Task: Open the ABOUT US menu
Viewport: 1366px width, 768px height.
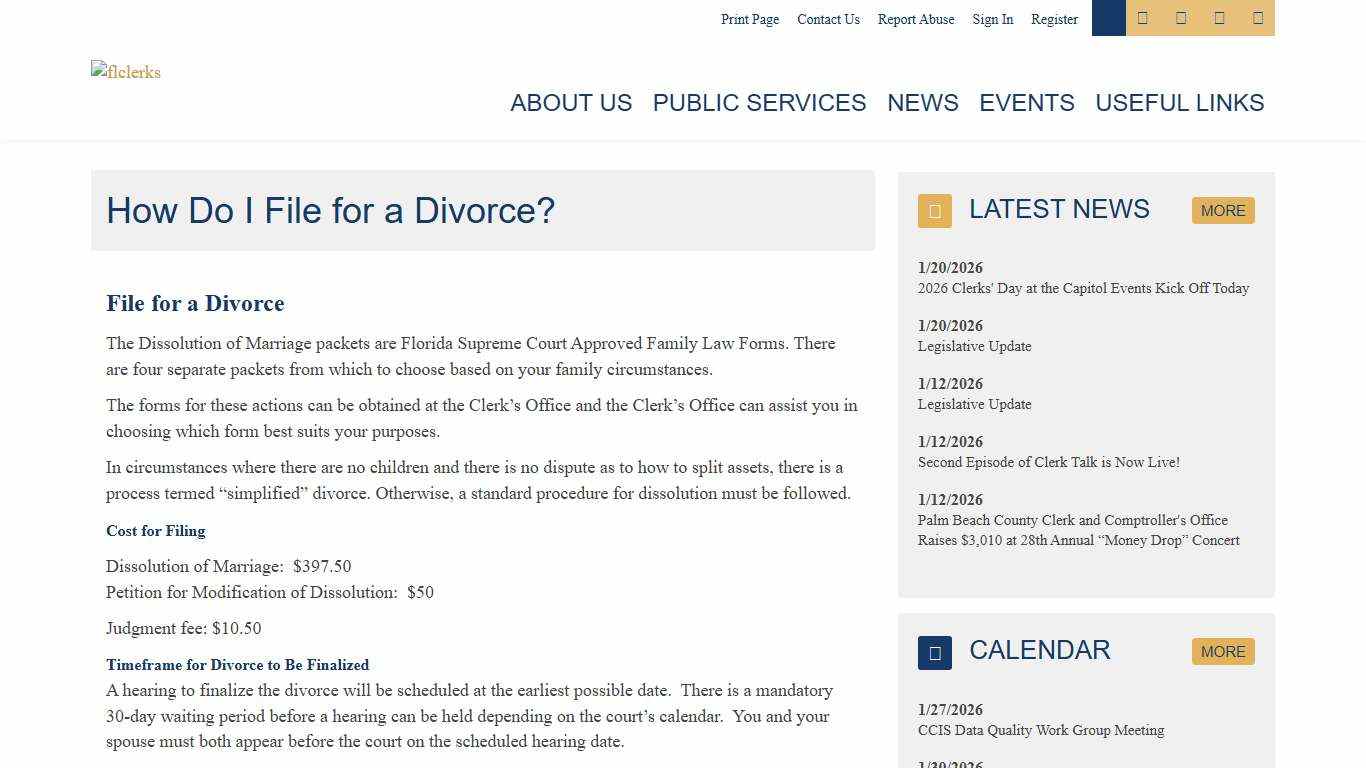Action: (571, 103)
